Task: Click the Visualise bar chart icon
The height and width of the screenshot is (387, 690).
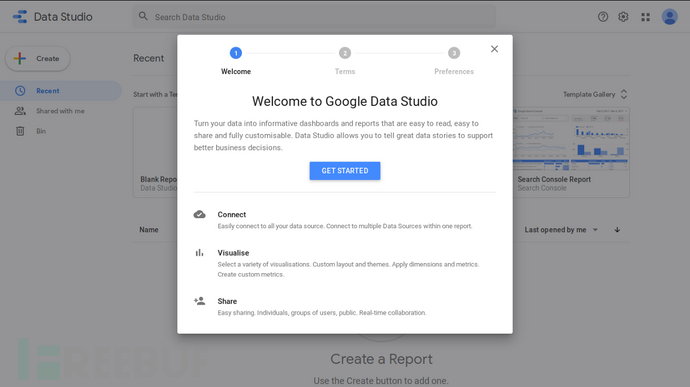Action: pyautogui.click(x=199, y=253)
